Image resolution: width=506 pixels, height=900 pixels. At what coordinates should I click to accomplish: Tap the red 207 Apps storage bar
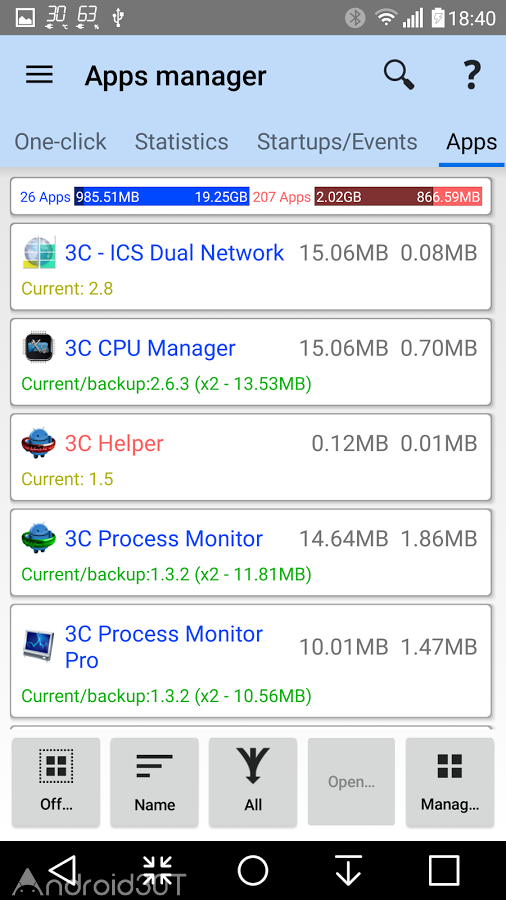tap(398, 197)
